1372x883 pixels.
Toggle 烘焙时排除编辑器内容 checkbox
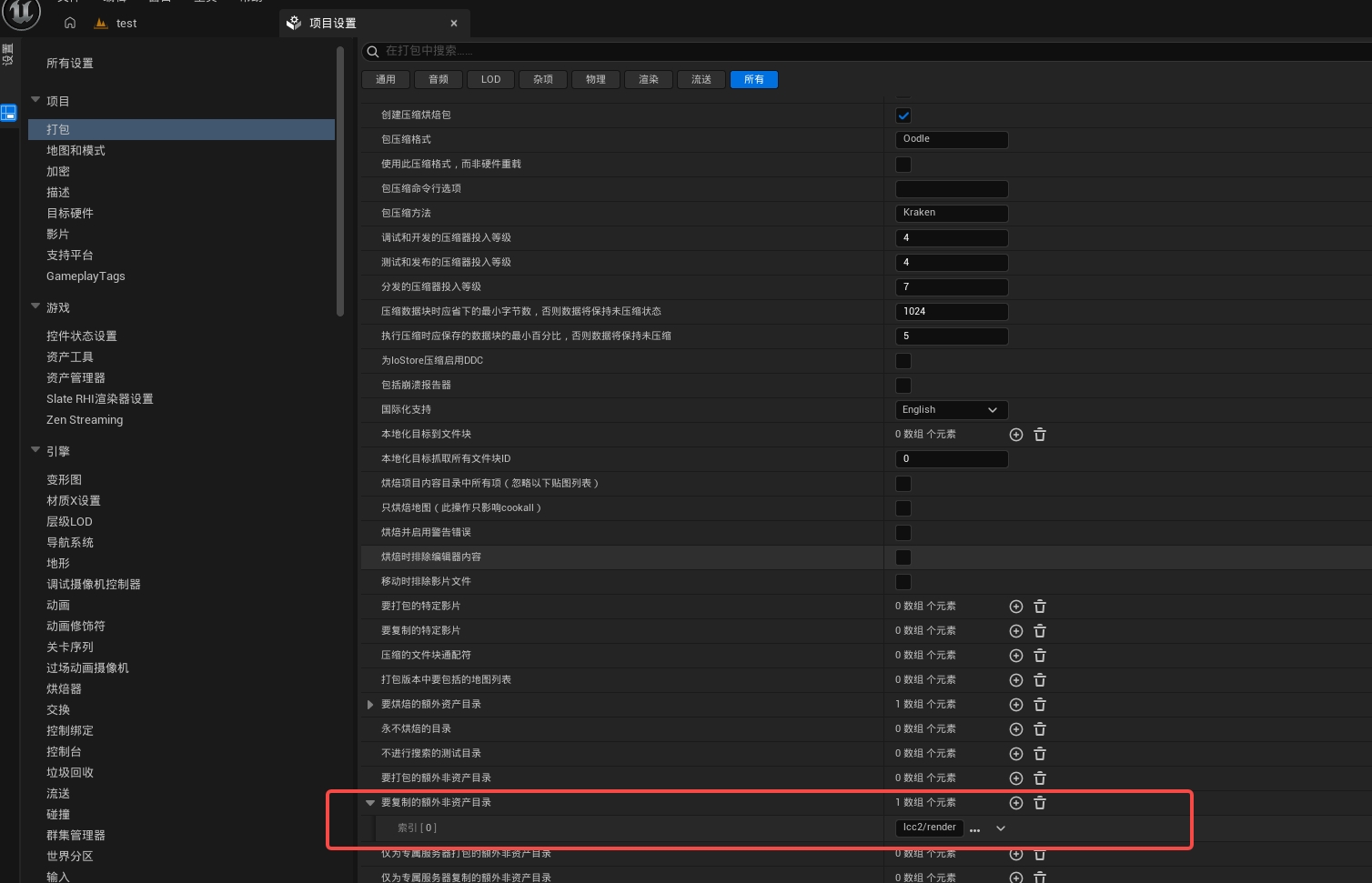903,557
